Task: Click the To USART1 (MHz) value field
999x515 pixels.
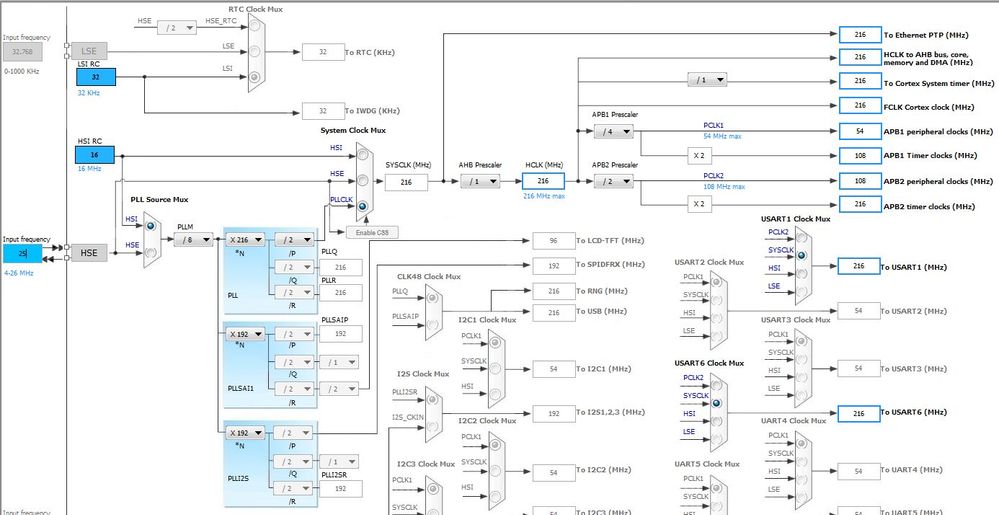Action: [x=859, y=266]
